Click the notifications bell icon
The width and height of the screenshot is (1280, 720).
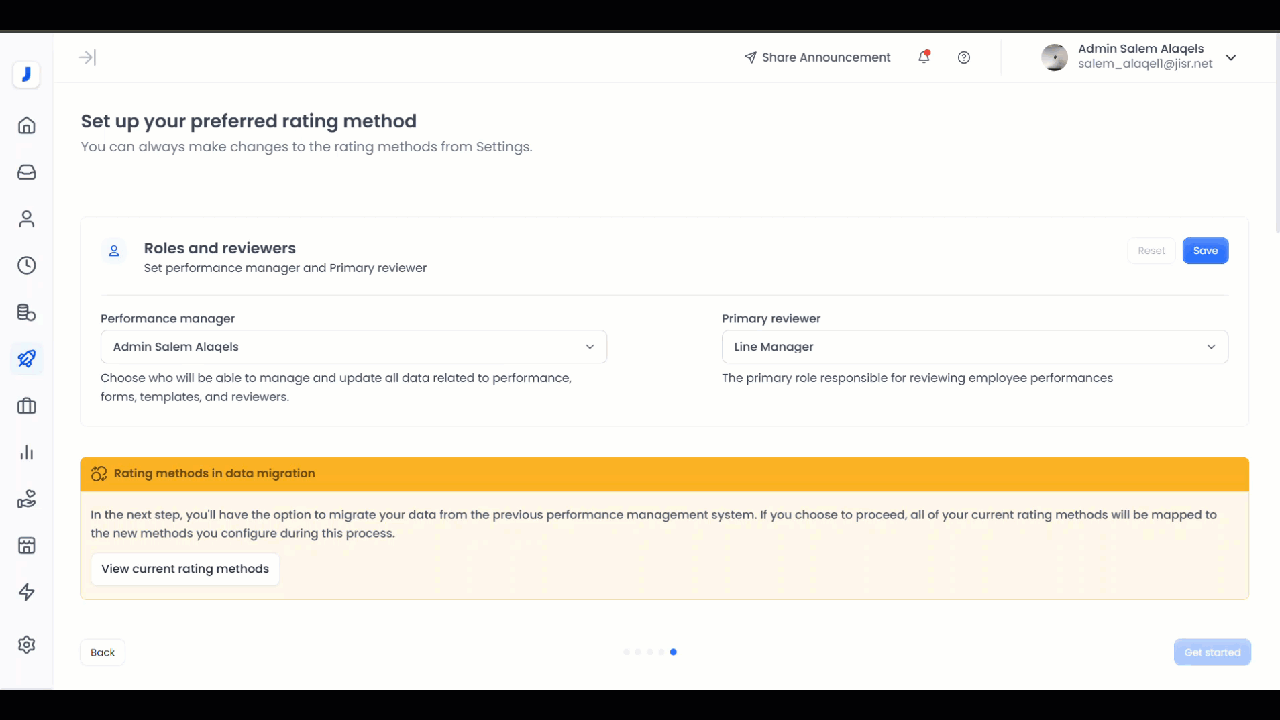click(924, 57)
